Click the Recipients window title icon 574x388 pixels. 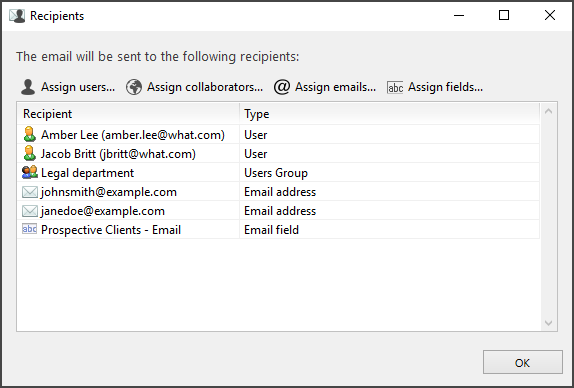pos(17,16)
